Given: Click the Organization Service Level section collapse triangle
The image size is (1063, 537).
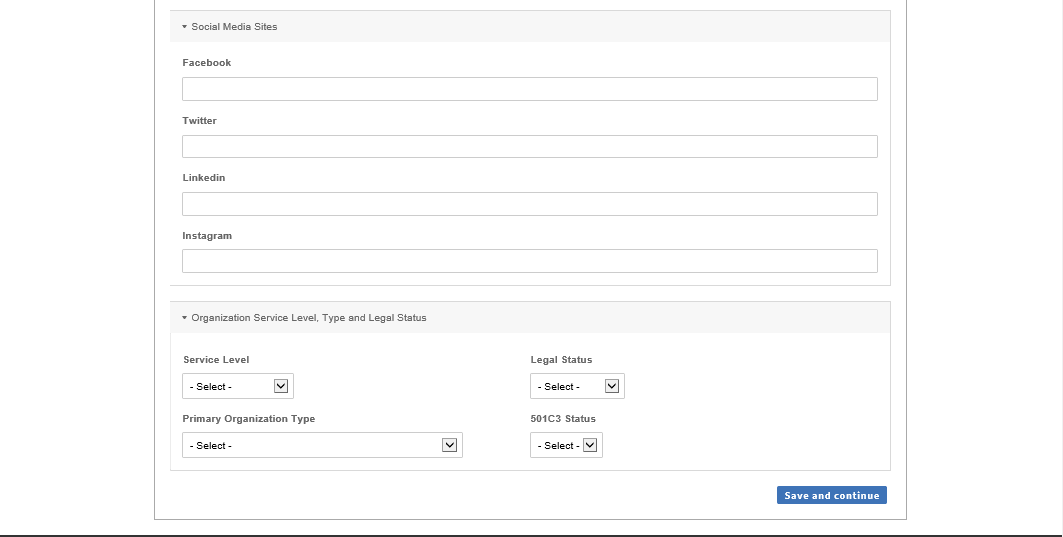Looking at the screenshot, I should [185, 318].
